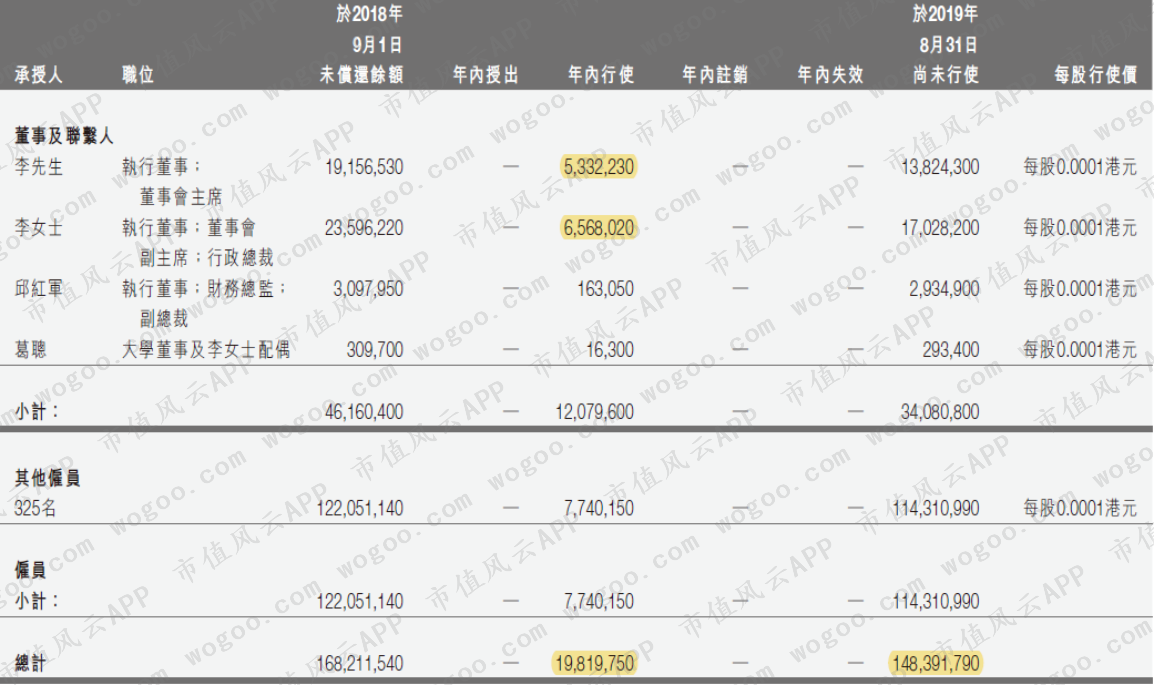
Task: Click the 董事及聯繫人 section heading
Action: click(x=64, y=135)
